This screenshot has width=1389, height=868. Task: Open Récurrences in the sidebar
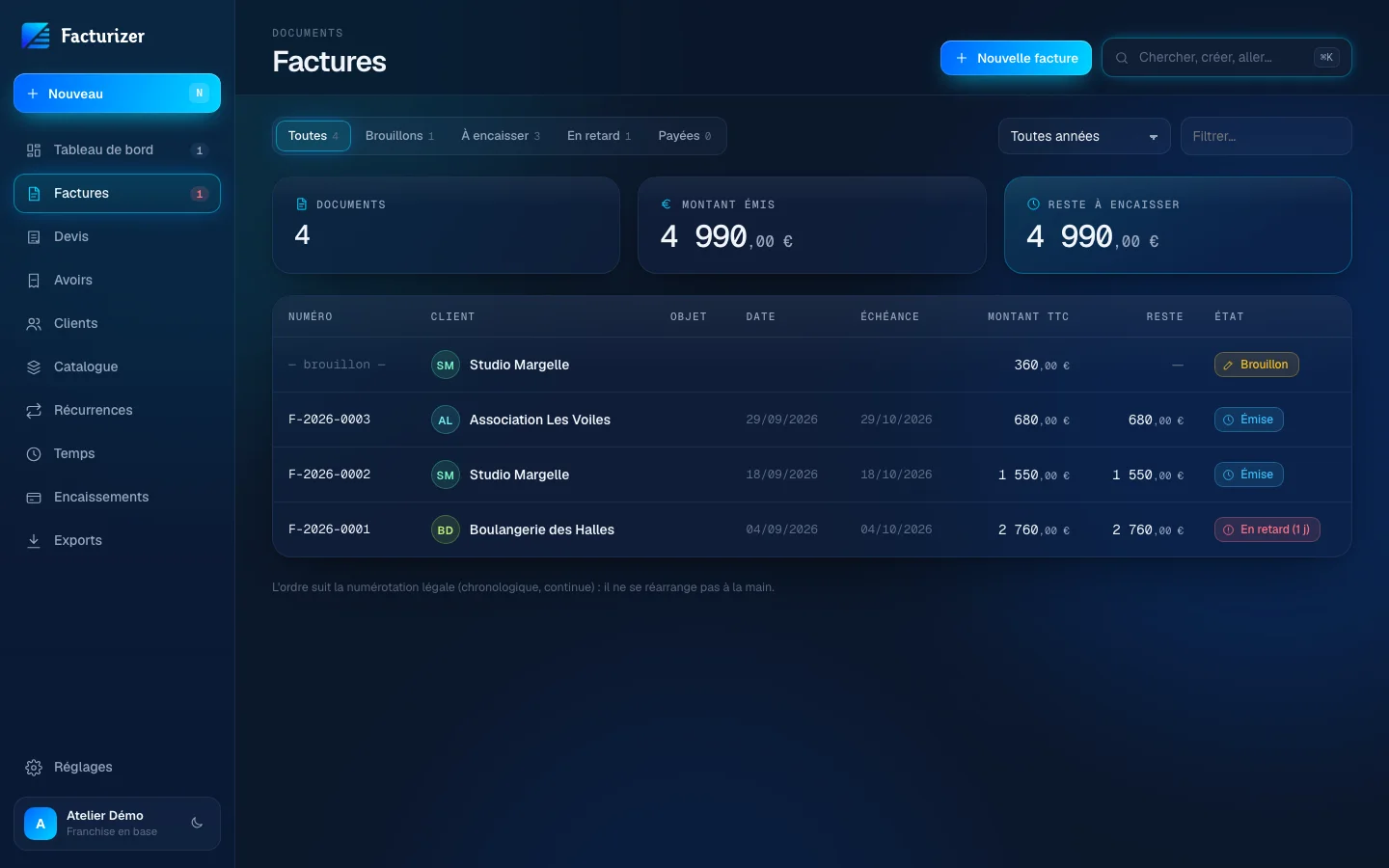[x=117, y=410]
